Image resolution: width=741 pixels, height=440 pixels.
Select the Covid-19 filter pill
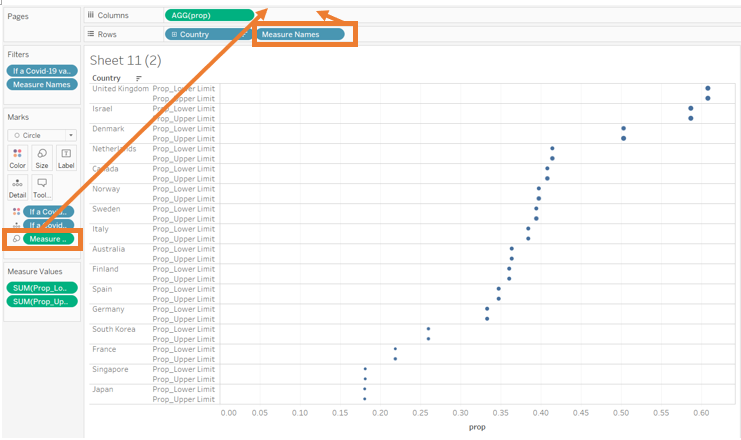(x=42, y=71)
